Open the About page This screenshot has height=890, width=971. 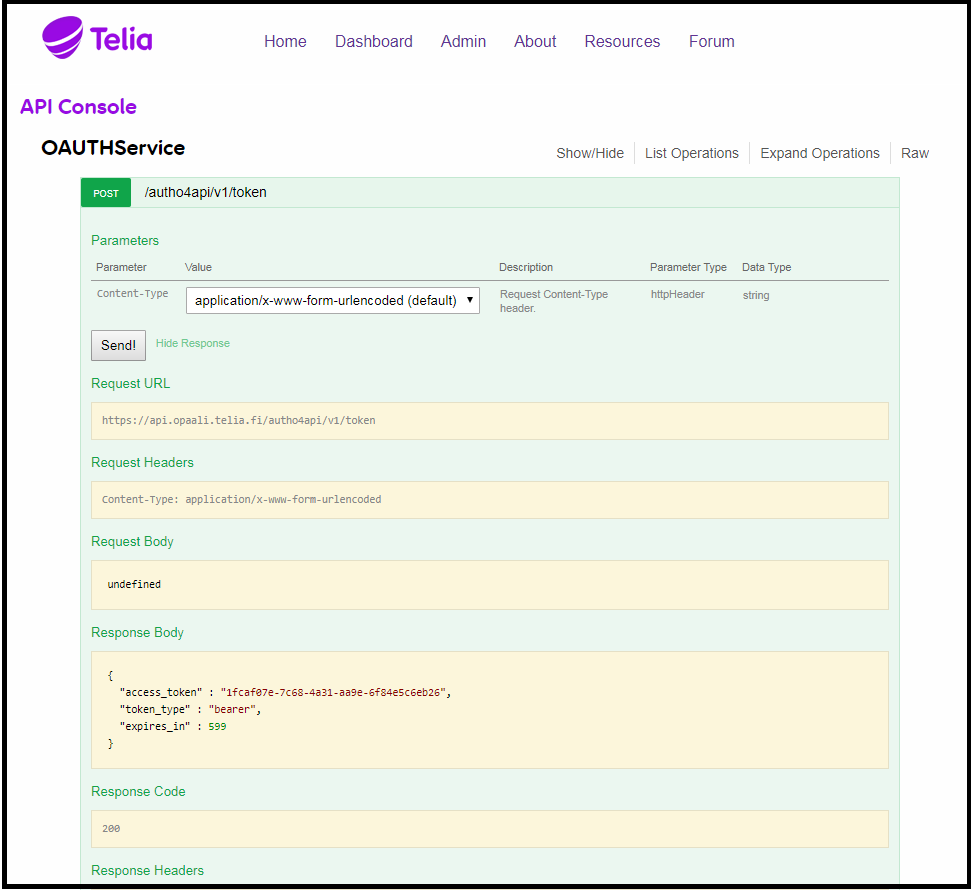pyautogui.click(x=535, y=41)
